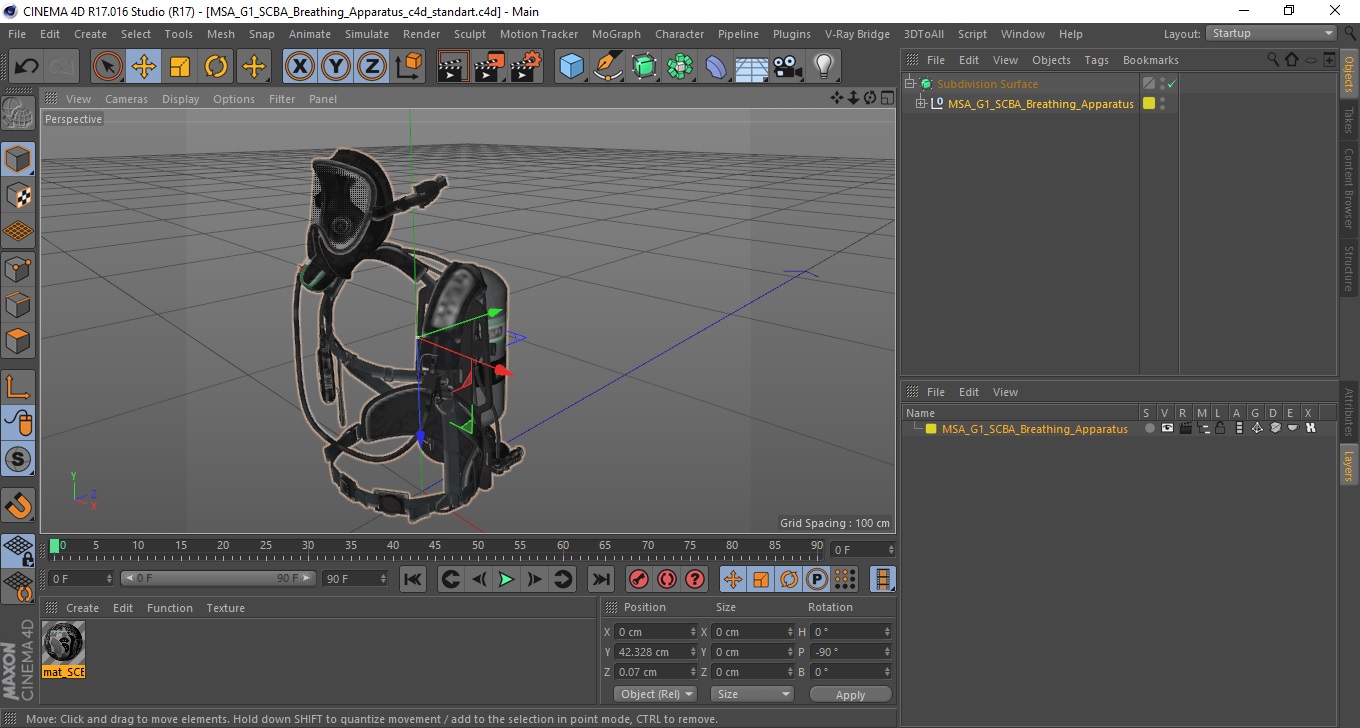
Task: Go to start of animation
Action: [412, 579]
